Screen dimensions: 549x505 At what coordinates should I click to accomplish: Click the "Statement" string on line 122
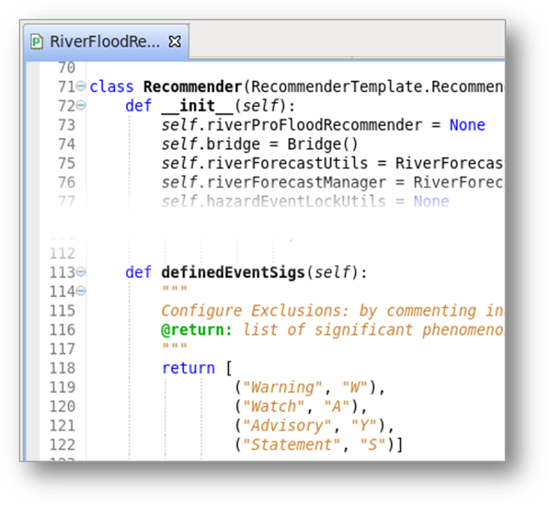coord(291,445)
